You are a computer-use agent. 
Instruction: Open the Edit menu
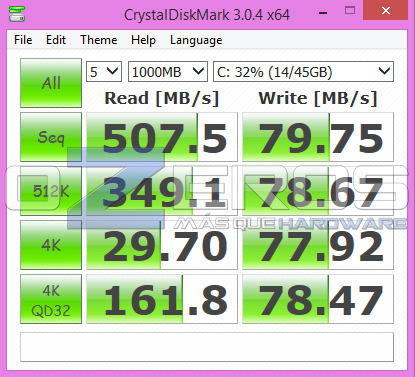(x=56, y=40)
